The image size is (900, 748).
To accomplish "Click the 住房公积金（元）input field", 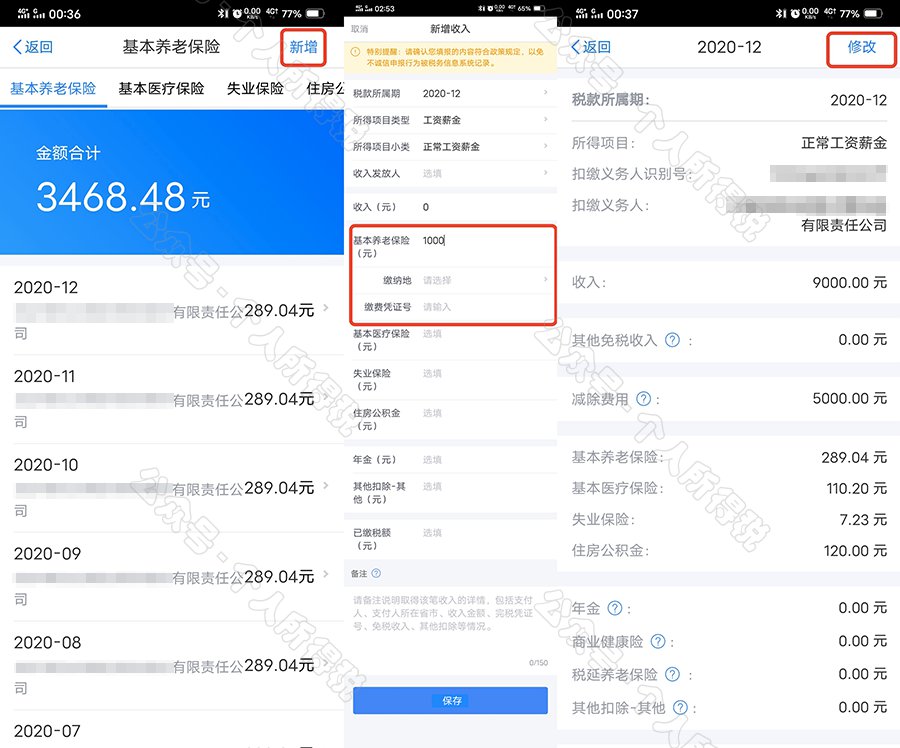I will (451, 419).
